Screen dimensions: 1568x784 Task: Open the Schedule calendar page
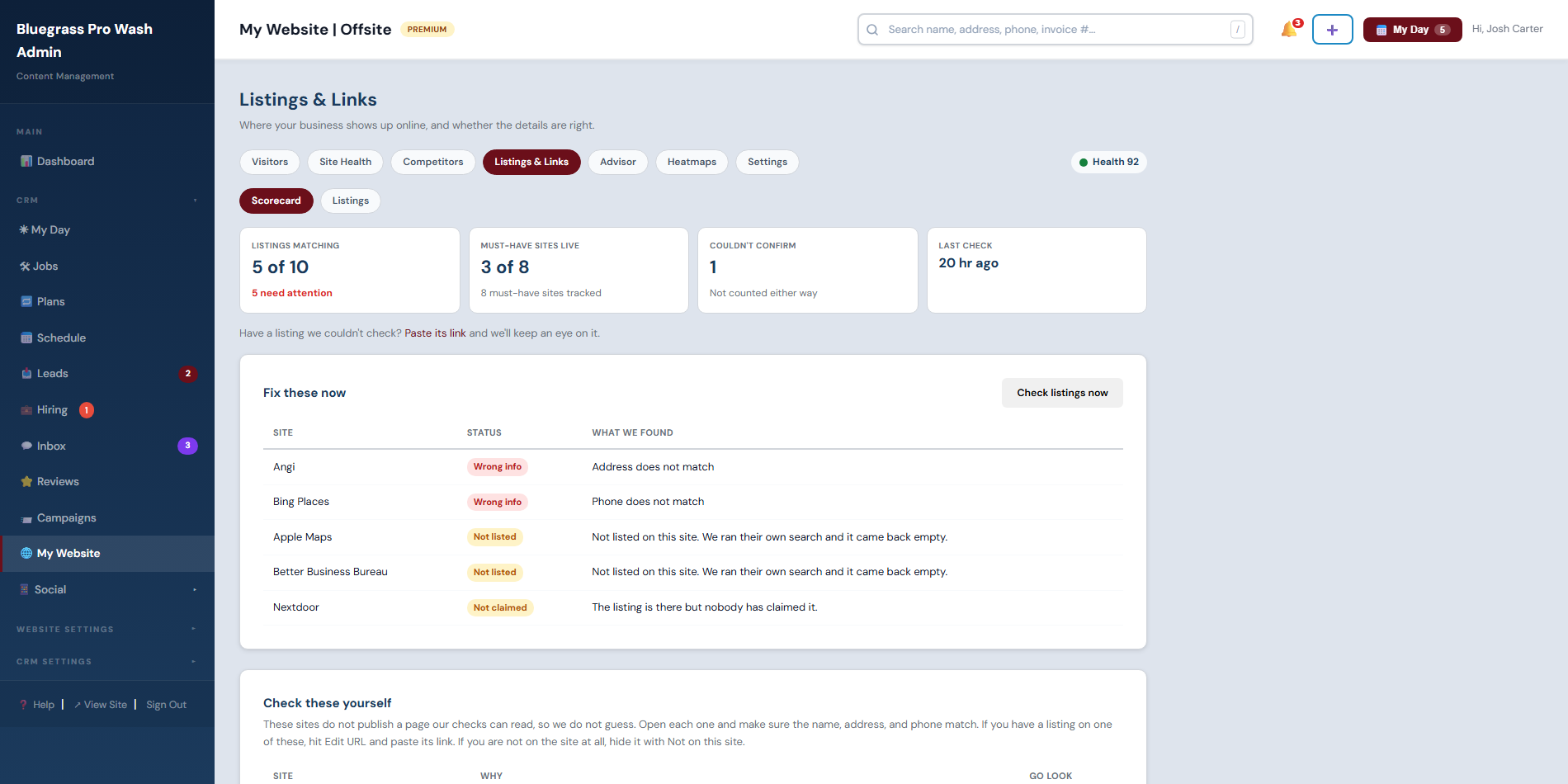pos(107,338)
